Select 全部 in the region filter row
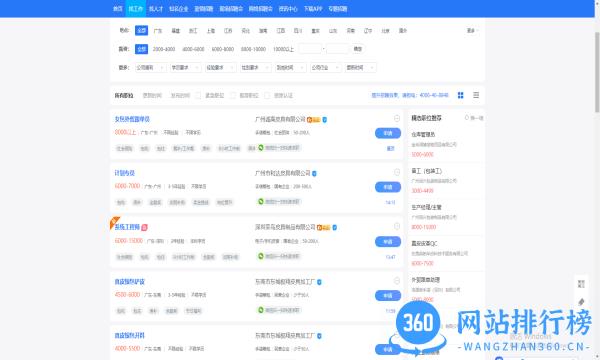Viewport: 600px width, 360px height. click(142, 30)
